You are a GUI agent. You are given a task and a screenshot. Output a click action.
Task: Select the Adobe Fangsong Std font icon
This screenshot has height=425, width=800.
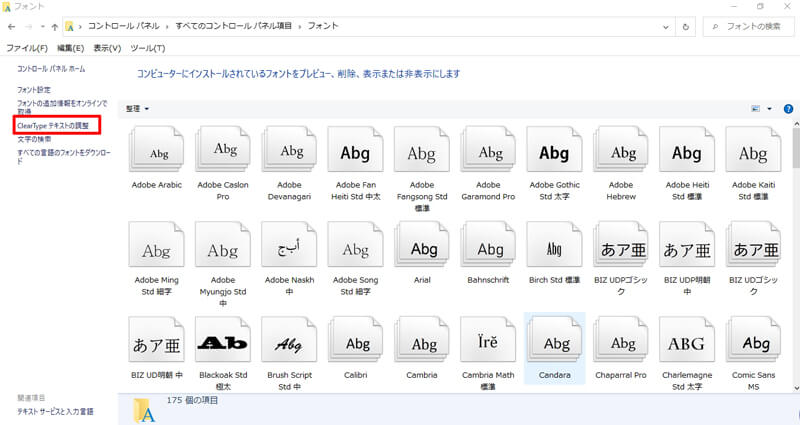click(422, 149)
